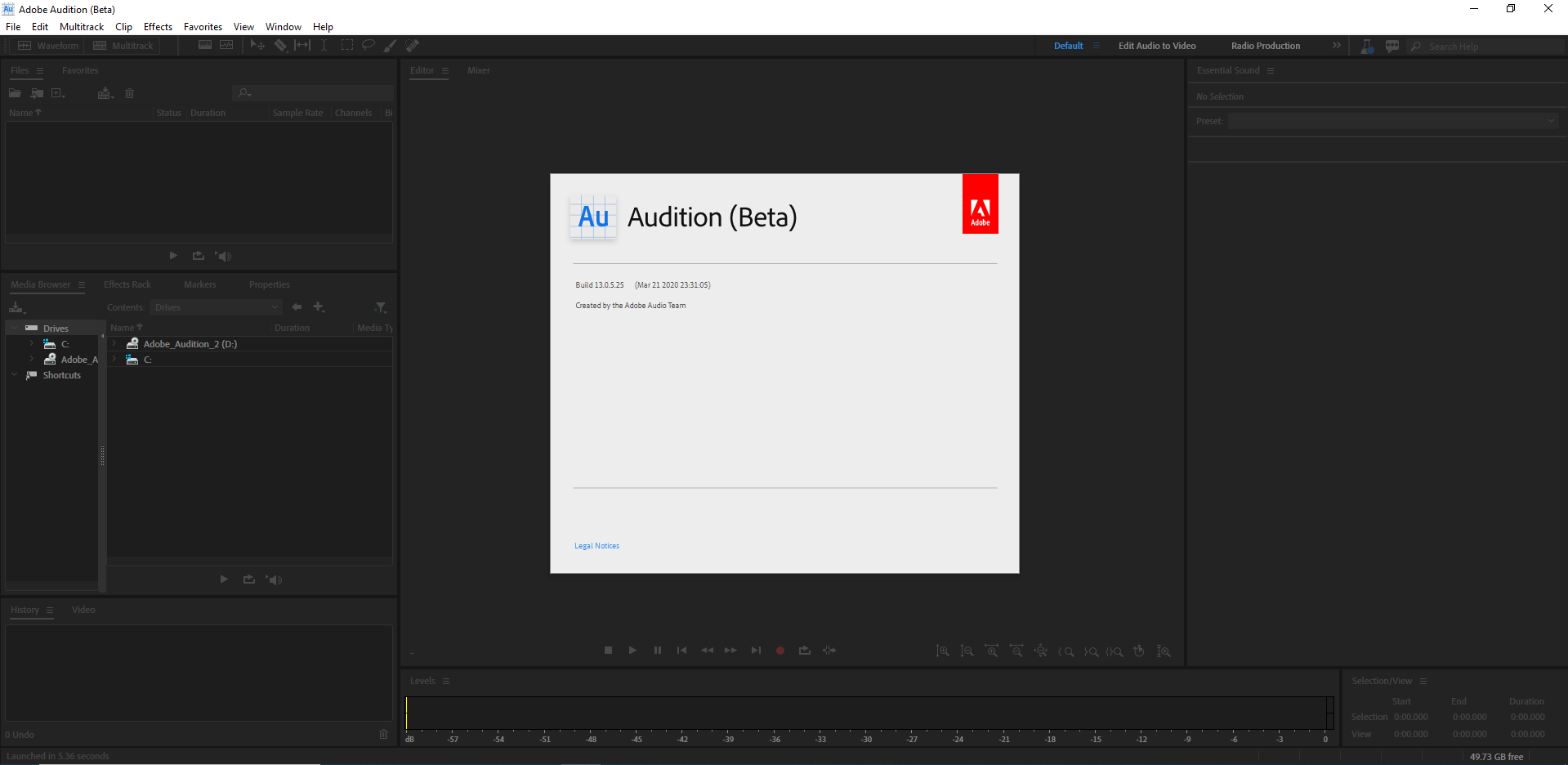The image size is (1568, 765).
Task: Collapse the Drives tree node
Action: click(x=14, y=328)
